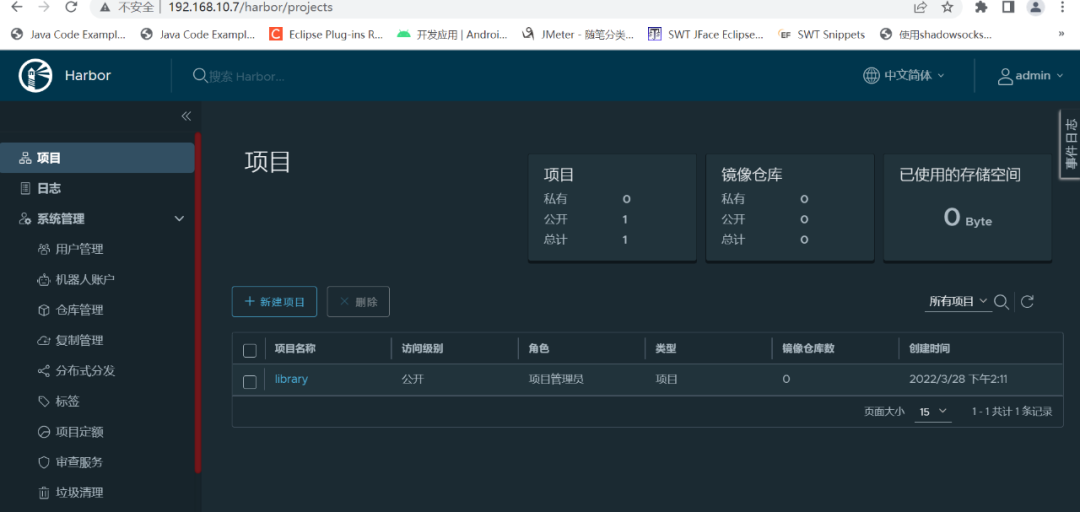Screen dimensions: 1080x512
Task: Select 项目 projects in the sidebar
Action: tap(49, 158)
